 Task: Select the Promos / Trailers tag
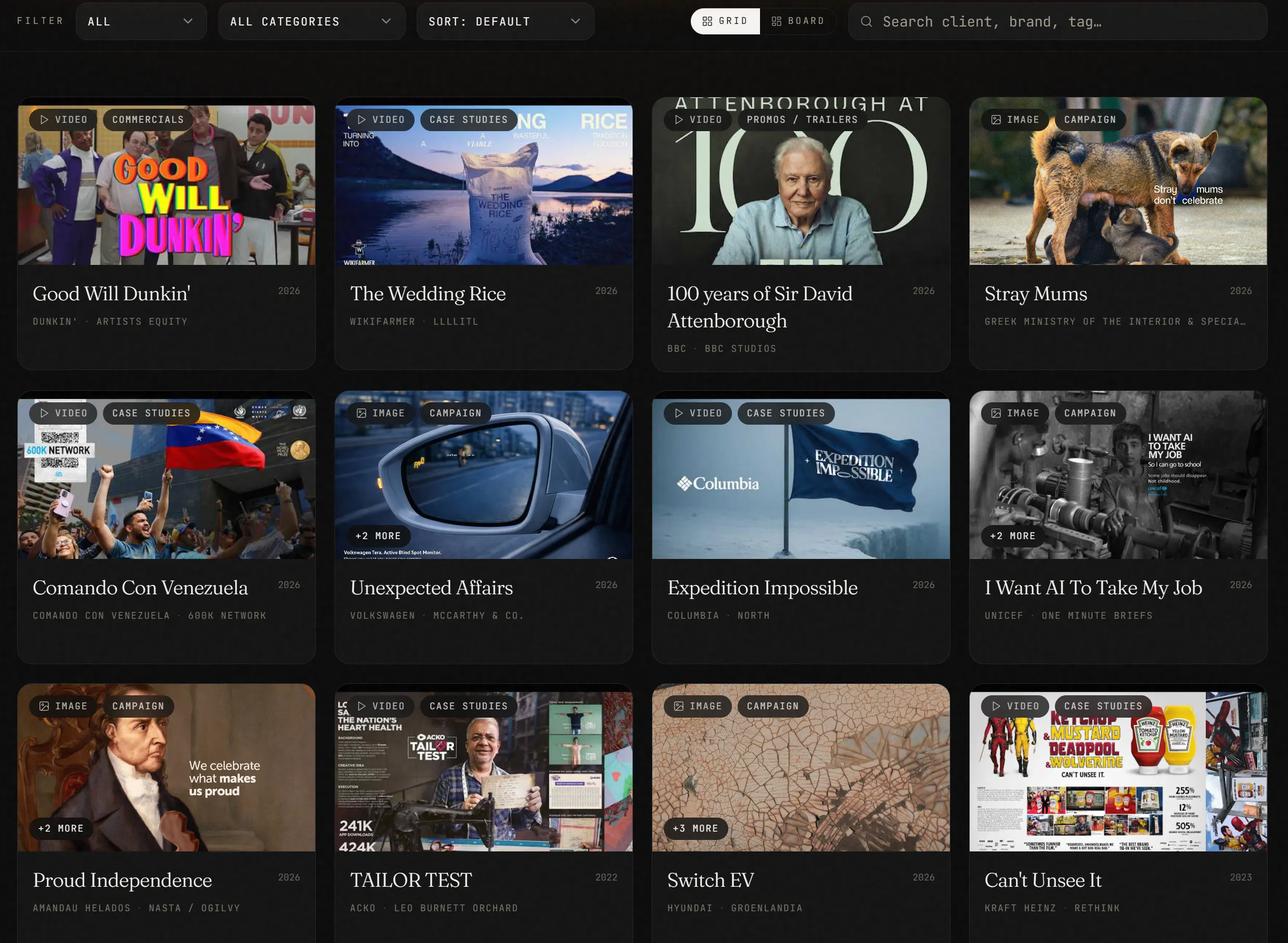click(802, 119)
